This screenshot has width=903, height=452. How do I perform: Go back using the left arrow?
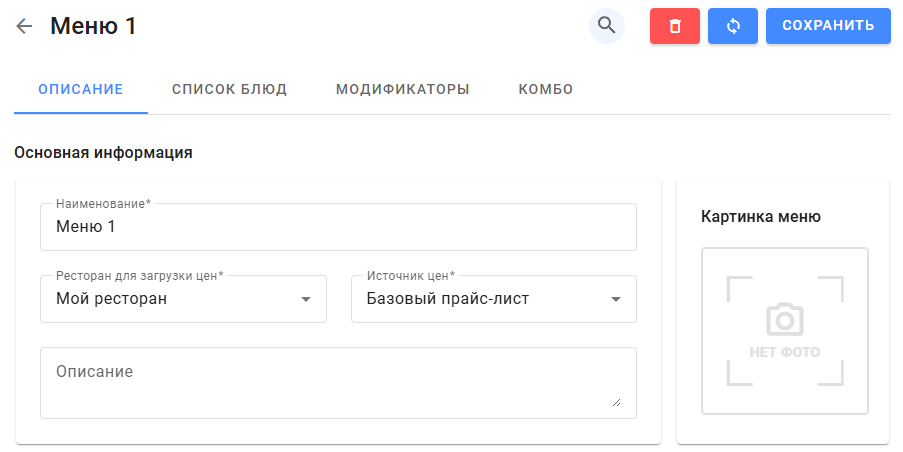[x=25, y=27]
